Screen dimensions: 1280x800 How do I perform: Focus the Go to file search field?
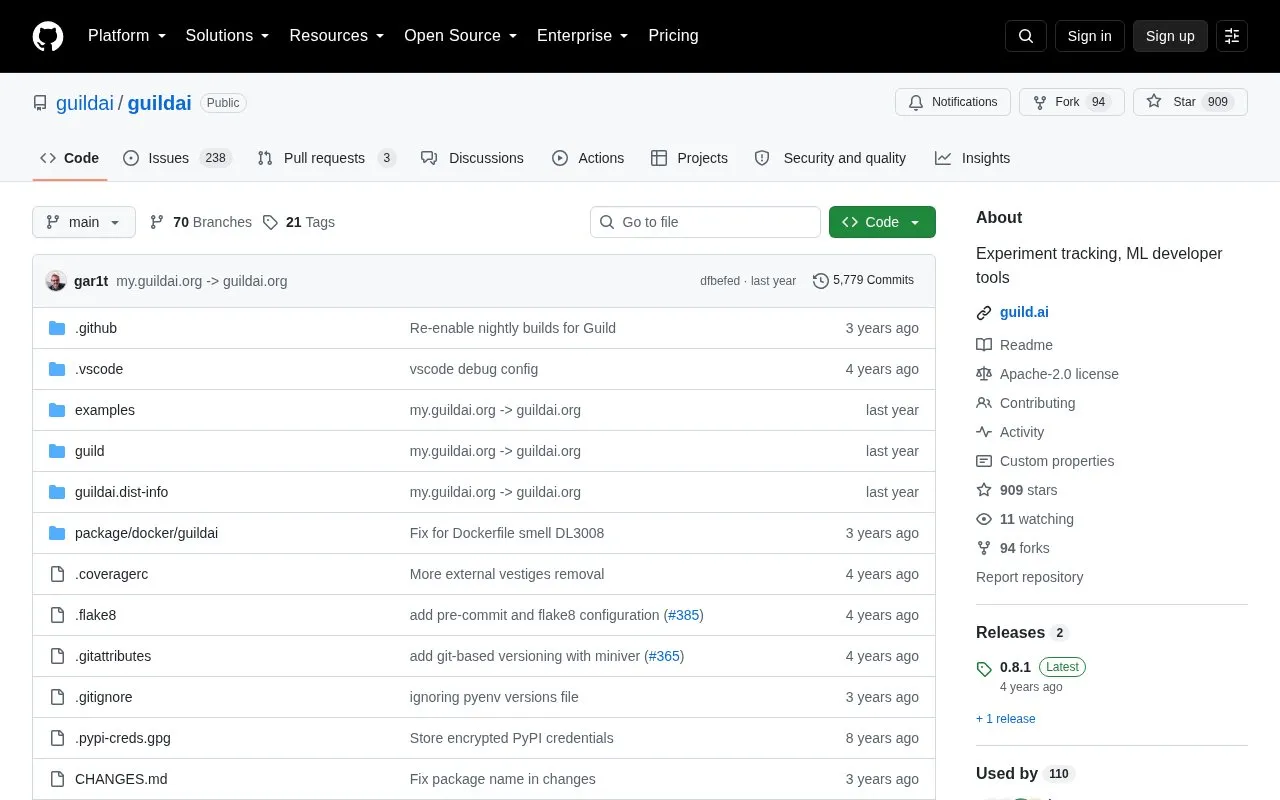[x=705, y=222]
